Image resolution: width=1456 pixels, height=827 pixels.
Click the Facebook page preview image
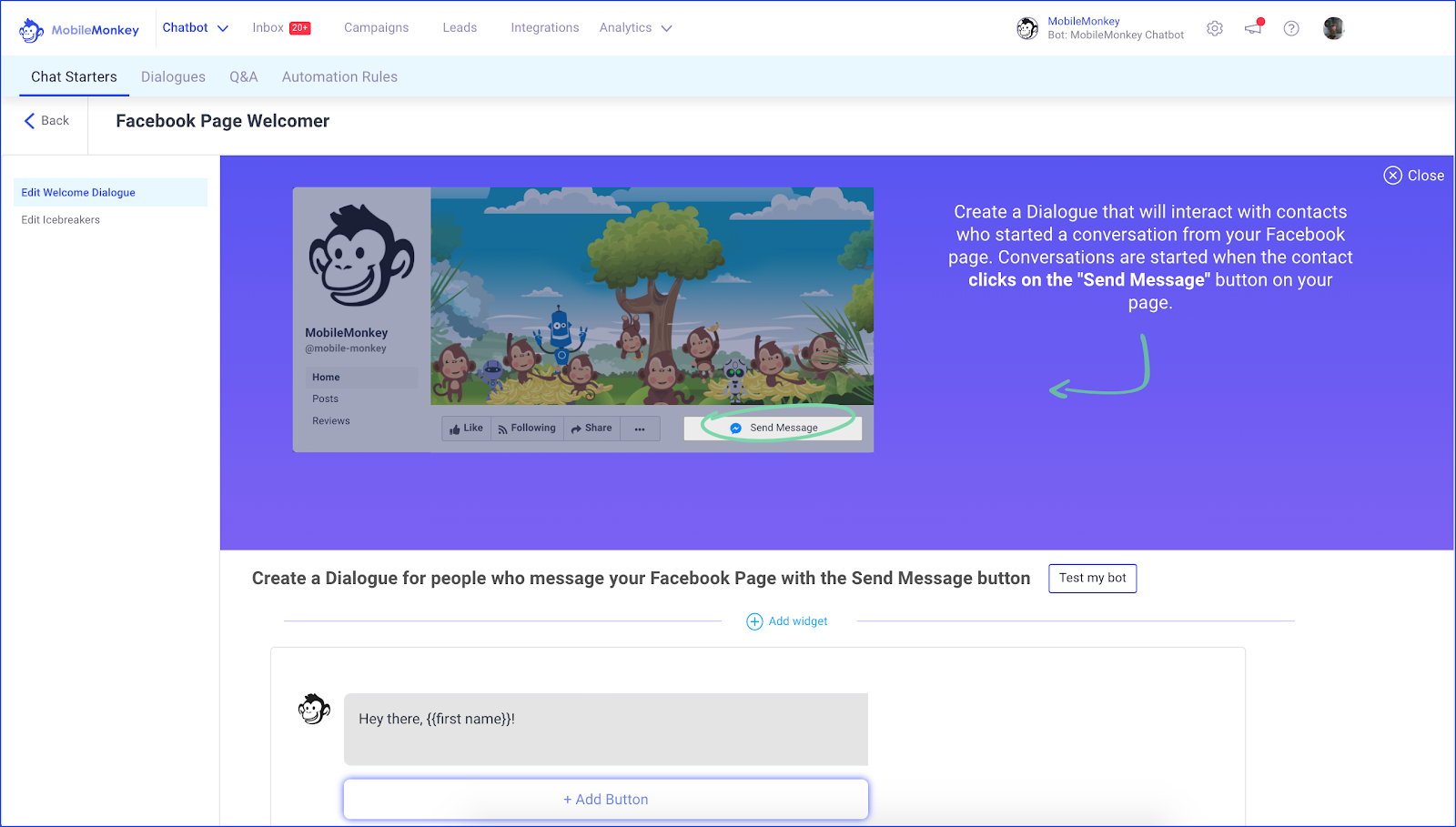pyautogui.click(x=583, y=319)
